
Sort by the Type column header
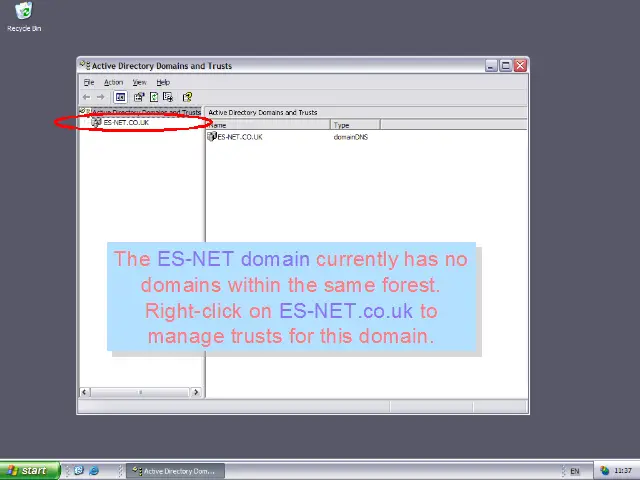[355, 125]
